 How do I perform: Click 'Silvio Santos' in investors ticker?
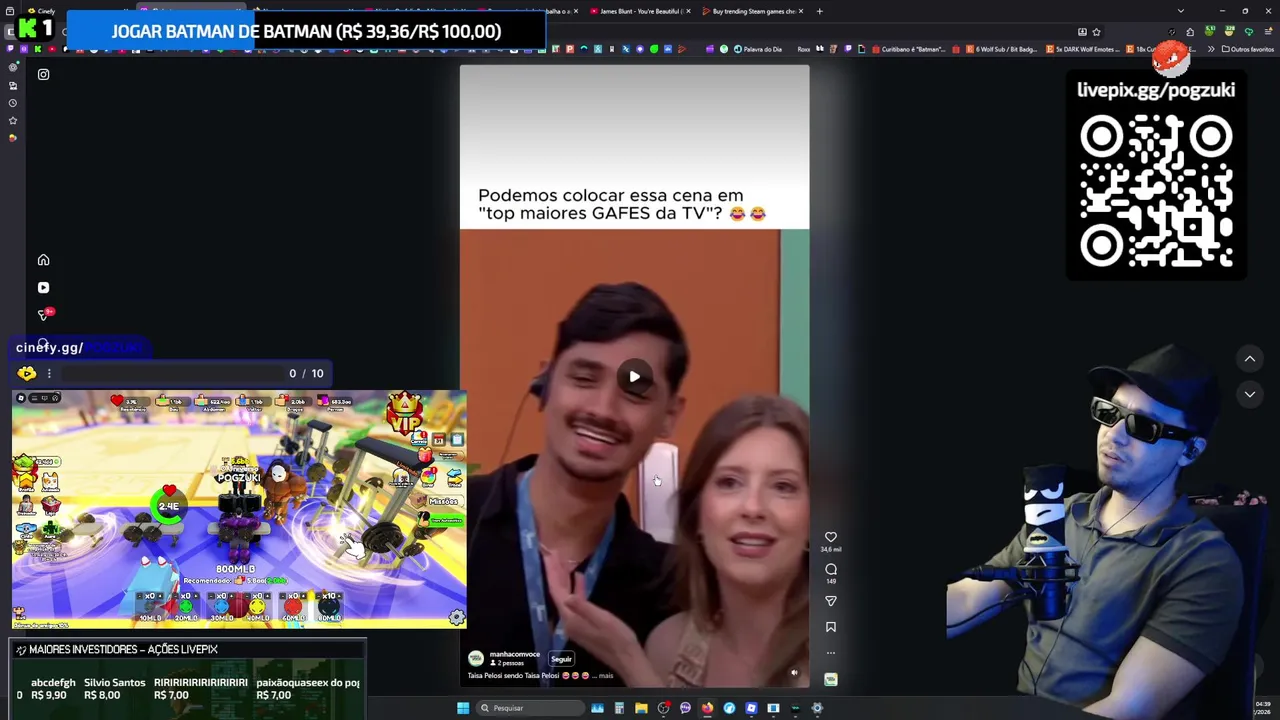coord(115,683)
